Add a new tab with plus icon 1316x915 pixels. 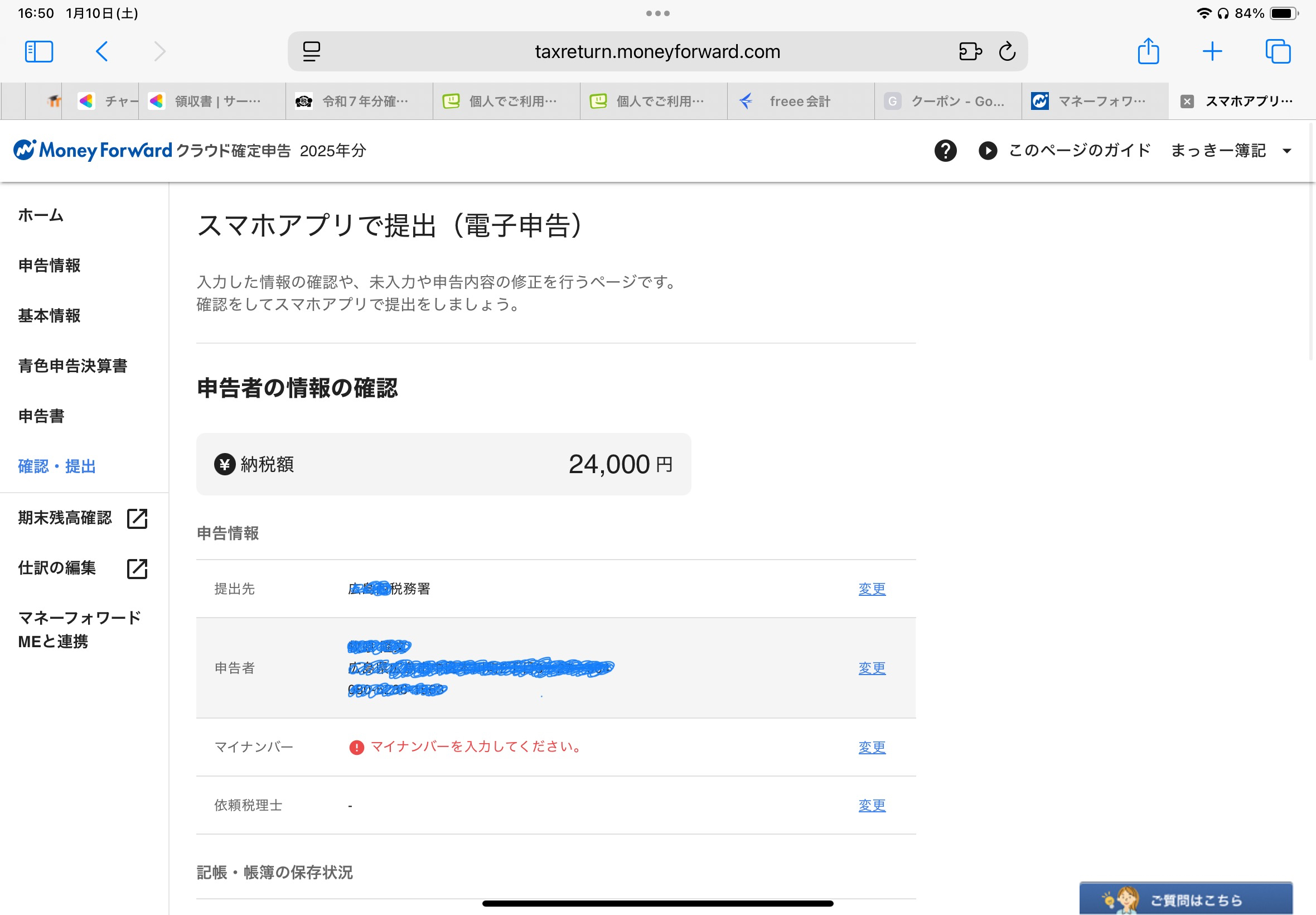point(1212,51)
